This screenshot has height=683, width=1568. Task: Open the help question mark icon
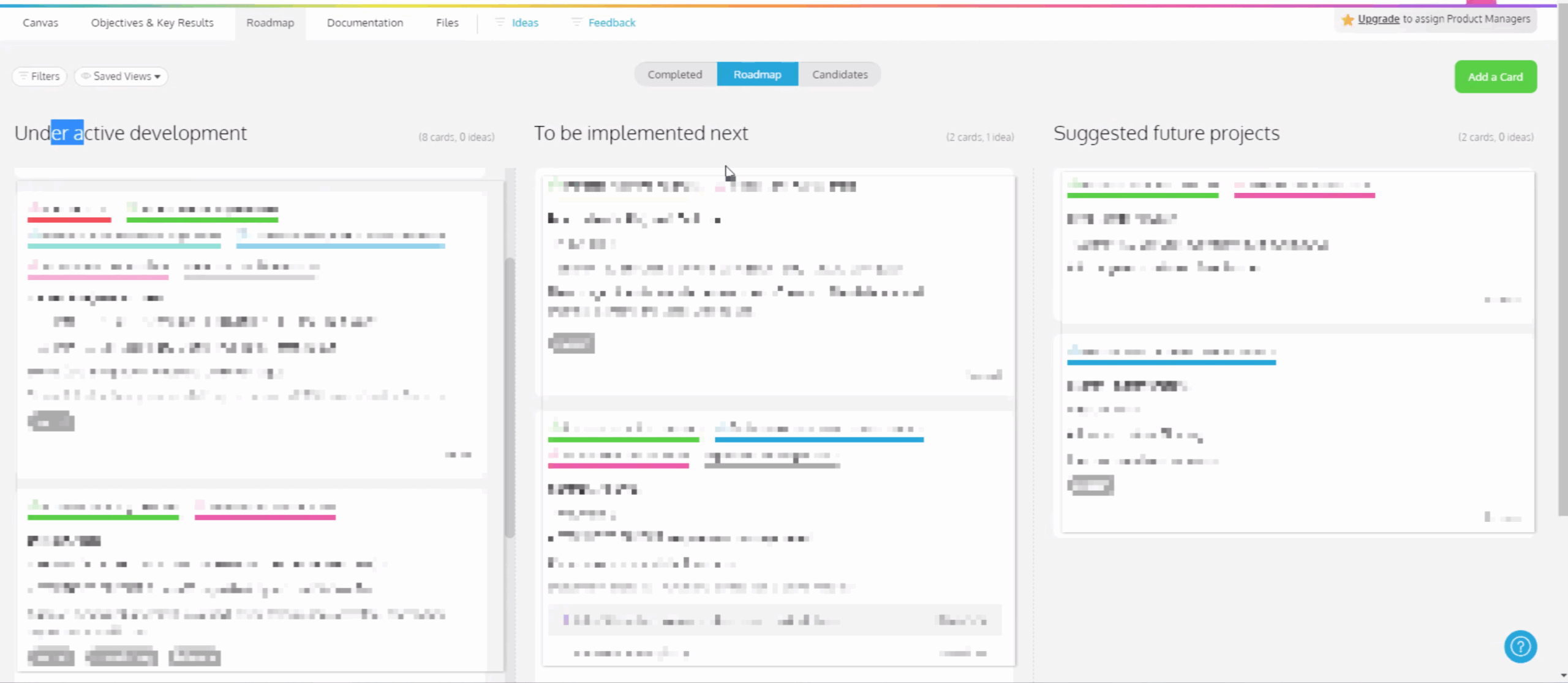click(x=1520, y=646)
